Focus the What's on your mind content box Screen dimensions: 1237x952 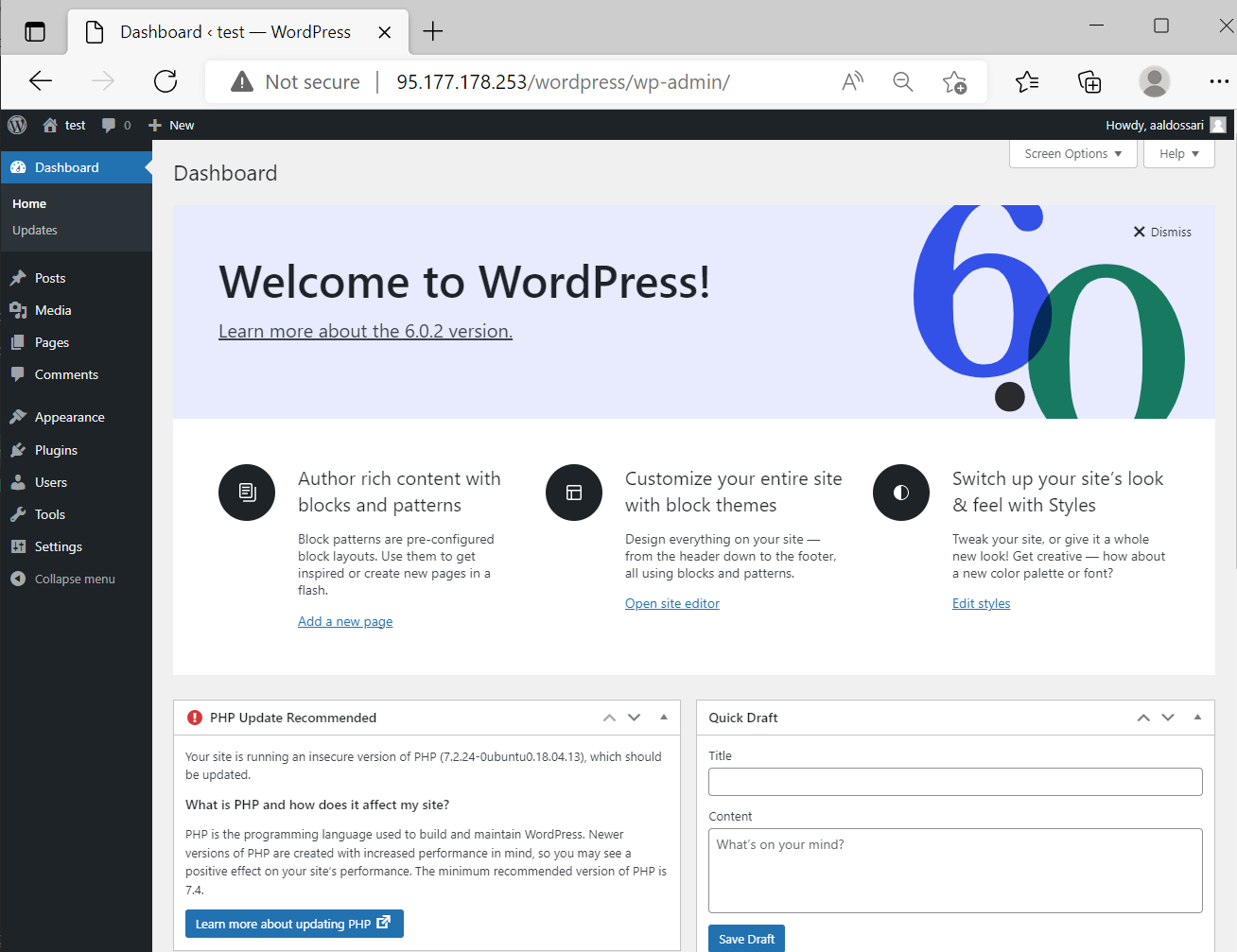coord(955,871)
